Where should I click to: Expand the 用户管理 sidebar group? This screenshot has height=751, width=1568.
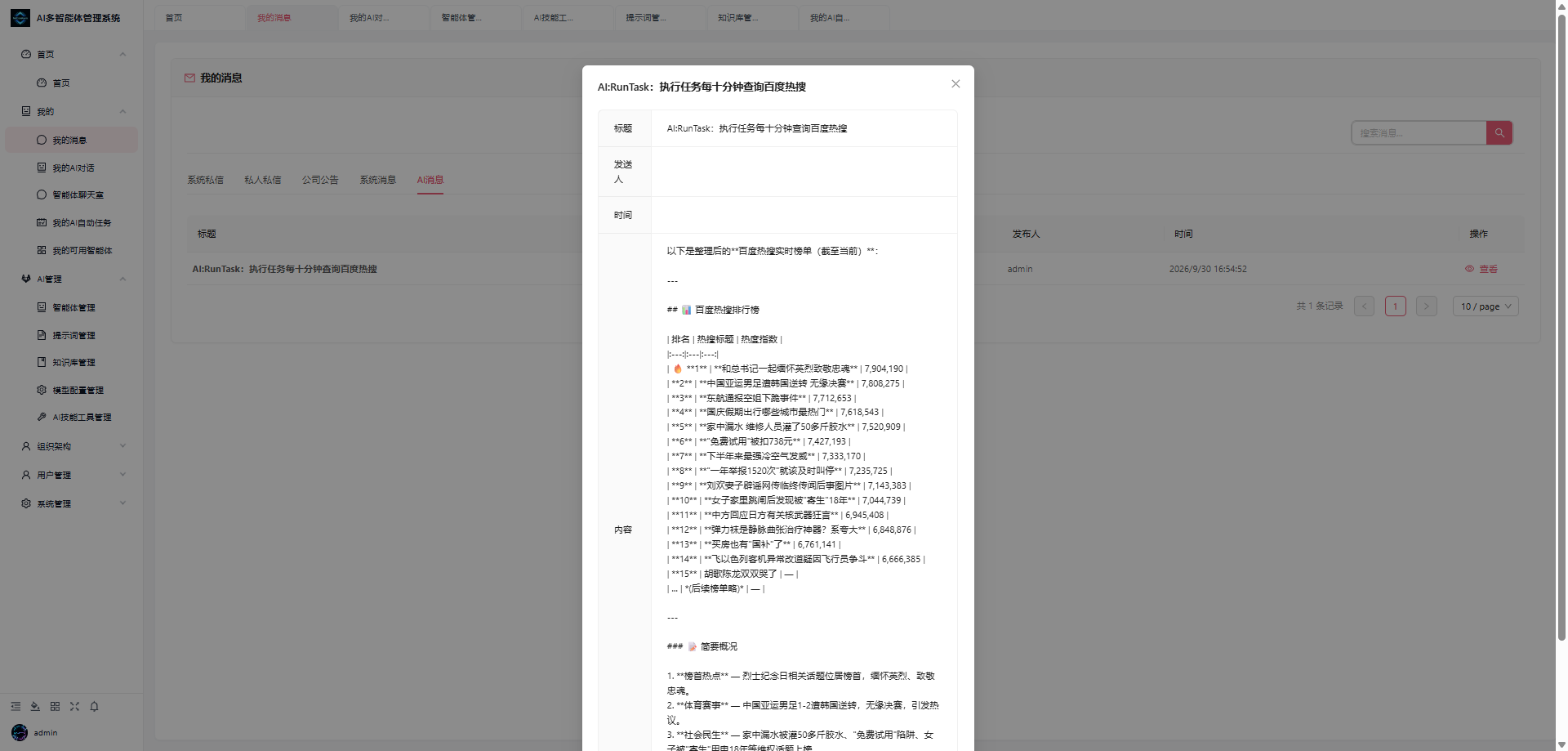click(x=71, y=475)
